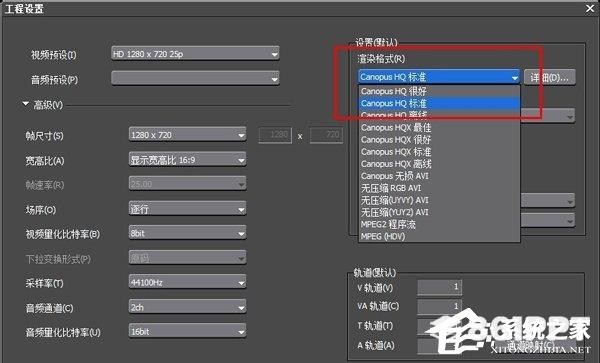Click the frame width field showing 1280
This screenshot has height=363, width=600.
276,135
